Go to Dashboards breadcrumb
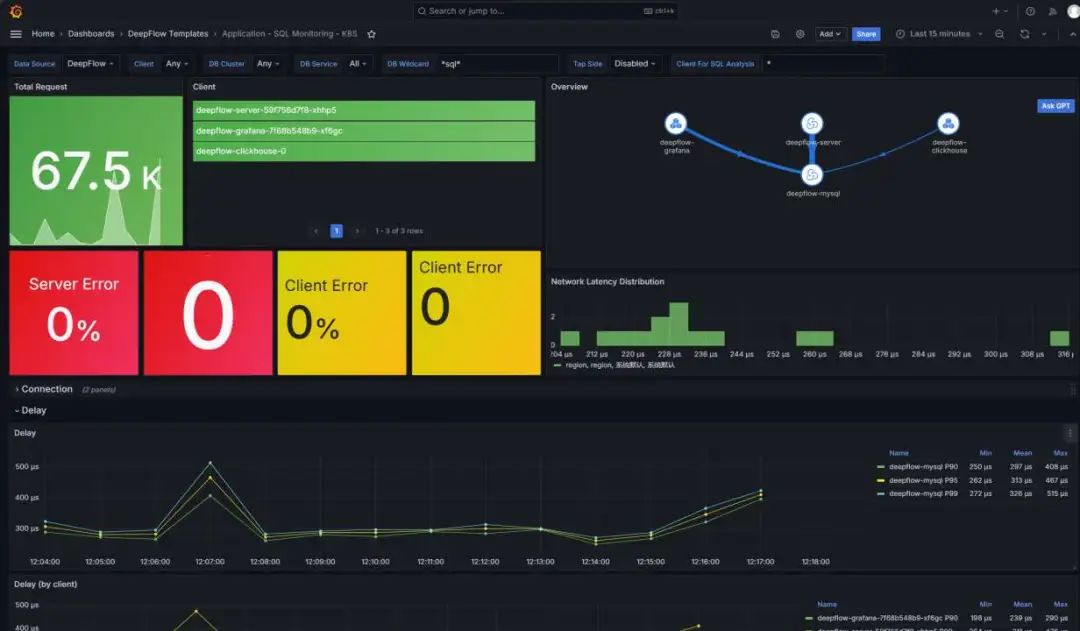1080x631 pixels. click(x=91, y=34)
